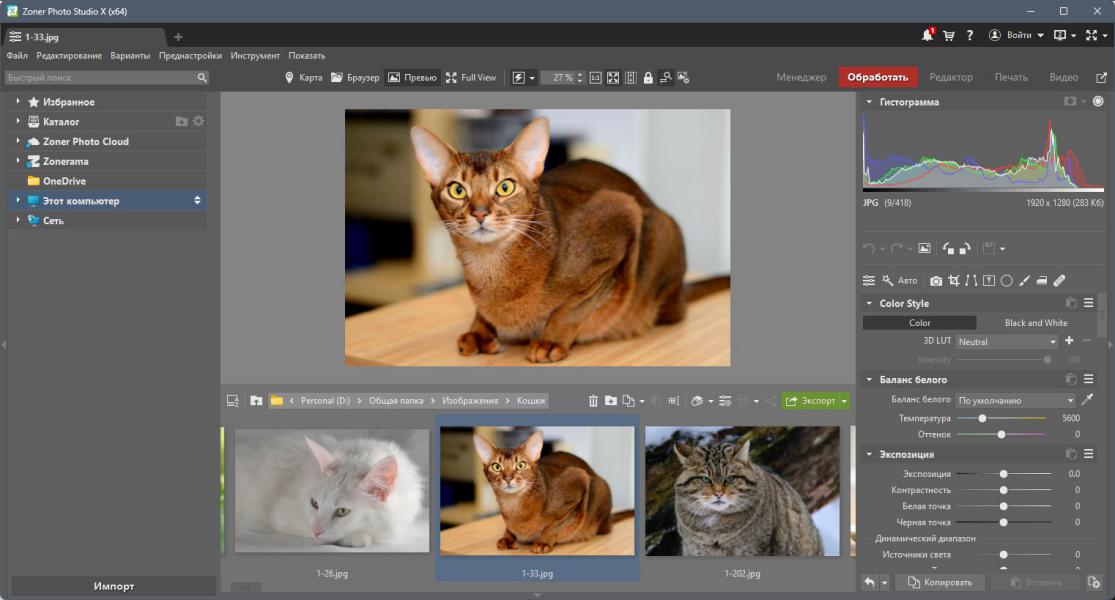Click the Обработать button
The height and width of the screenshot is (600, 1115).
[x=877, y=77]
